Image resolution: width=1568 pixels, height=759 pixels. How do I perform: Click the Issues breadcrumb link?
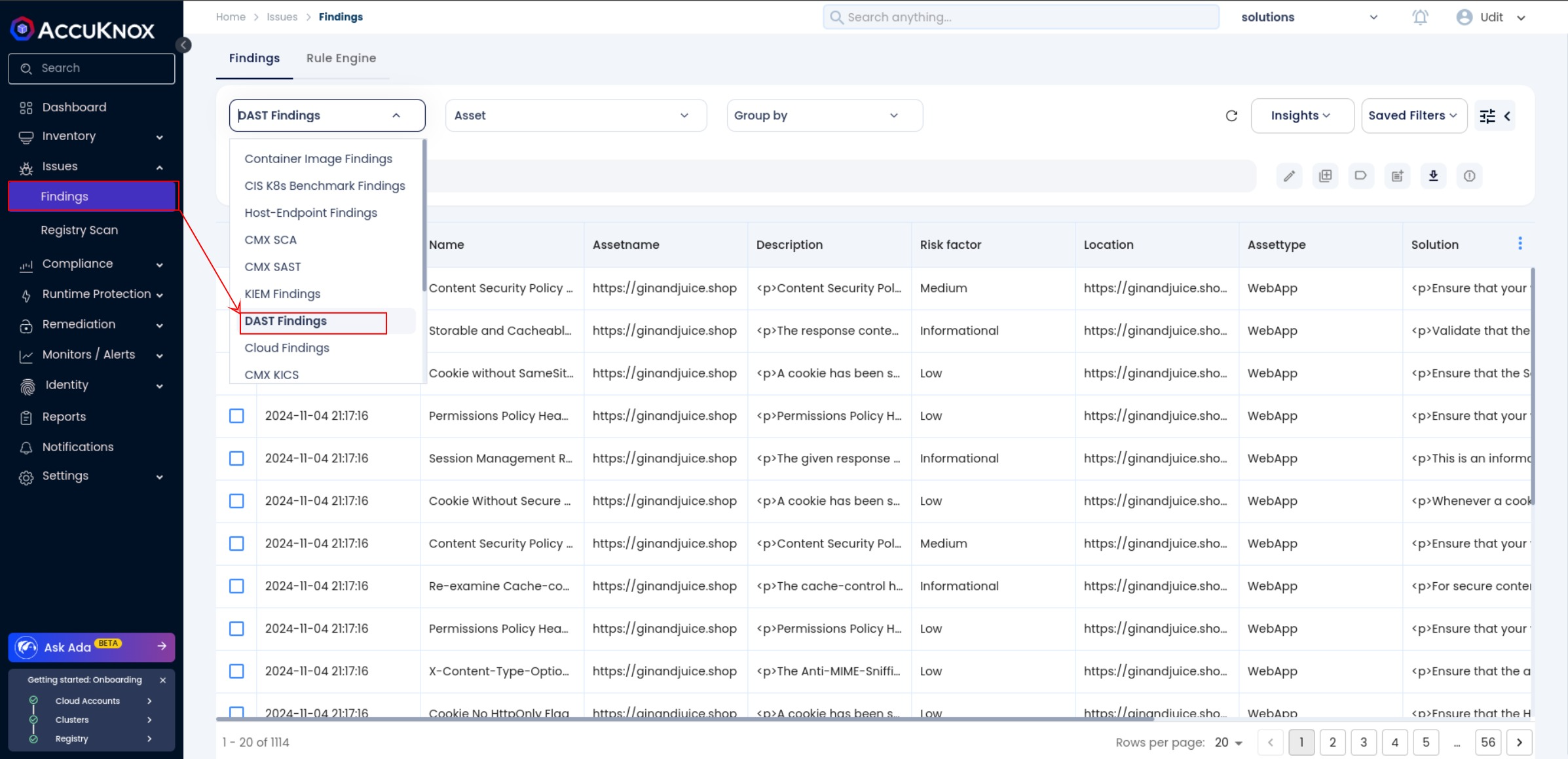click(282, 17)
